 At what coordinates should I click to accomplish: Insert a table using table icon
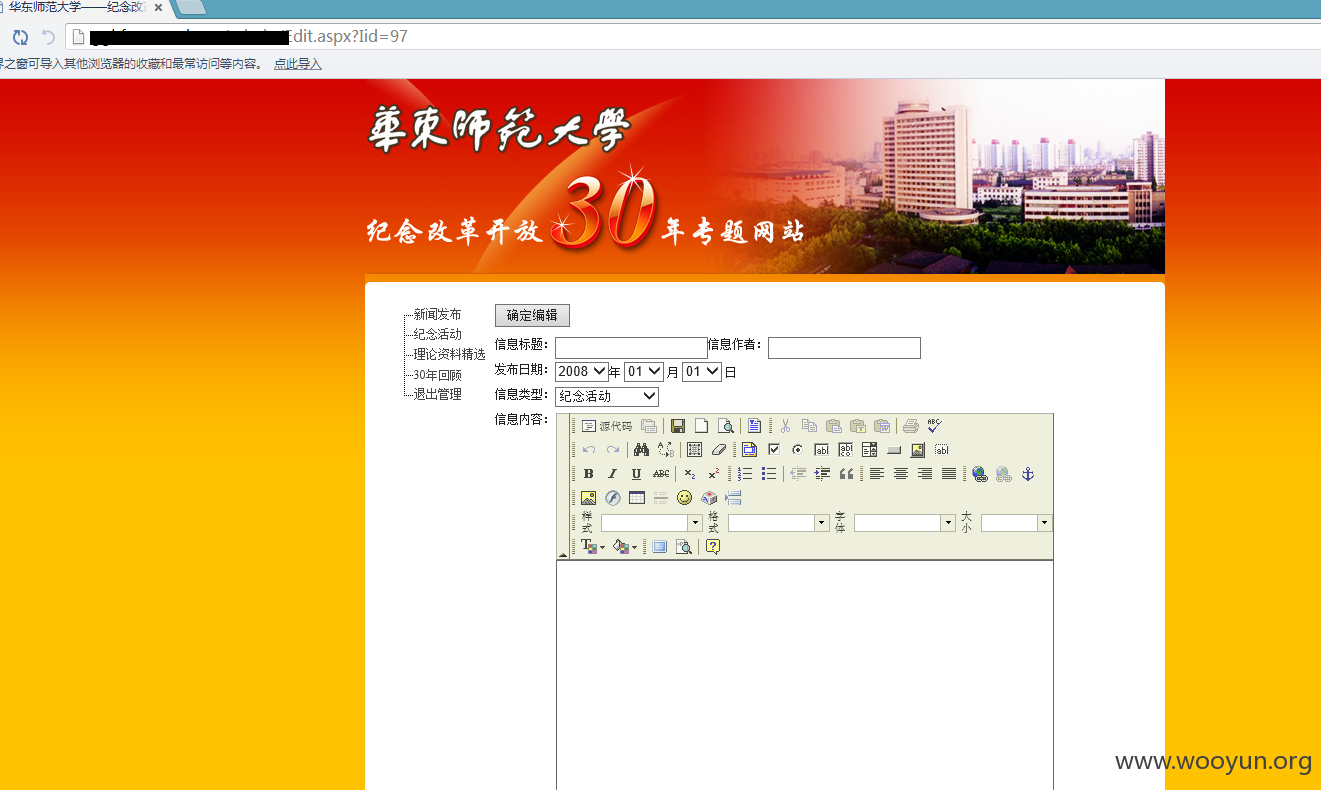point(637,498)
